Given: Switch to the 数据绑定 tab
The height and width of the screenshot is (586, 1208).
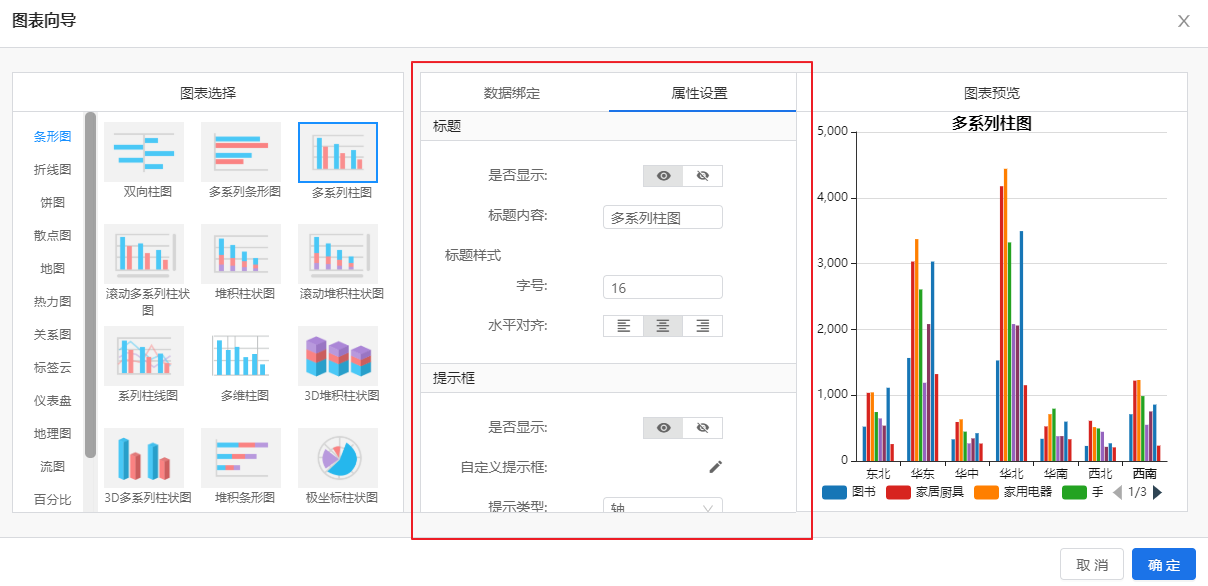Looking at the screenshot, I should coord(512,93).
